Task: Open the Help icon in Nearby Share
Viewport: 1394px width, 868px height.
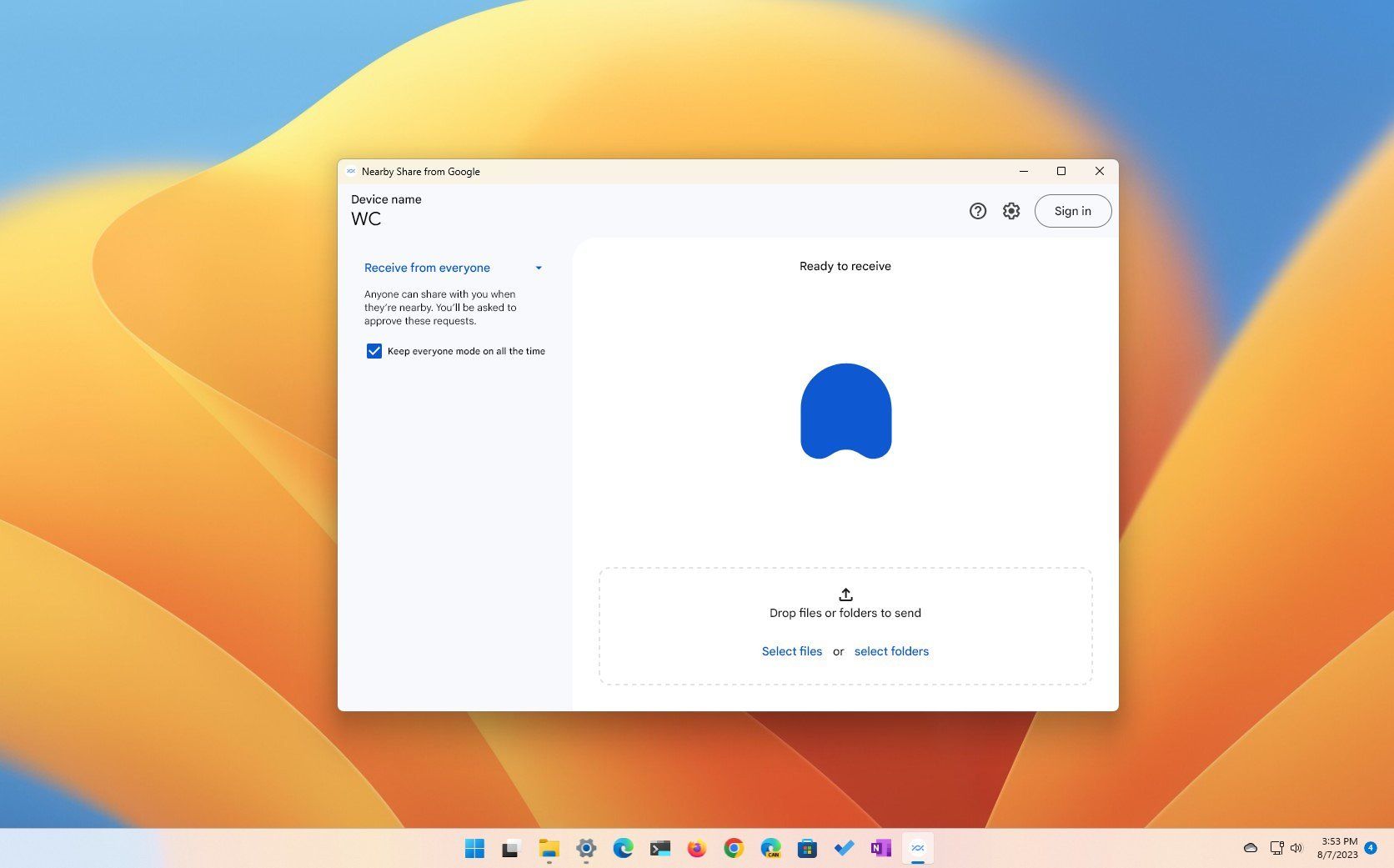Action: pos(977,211)
